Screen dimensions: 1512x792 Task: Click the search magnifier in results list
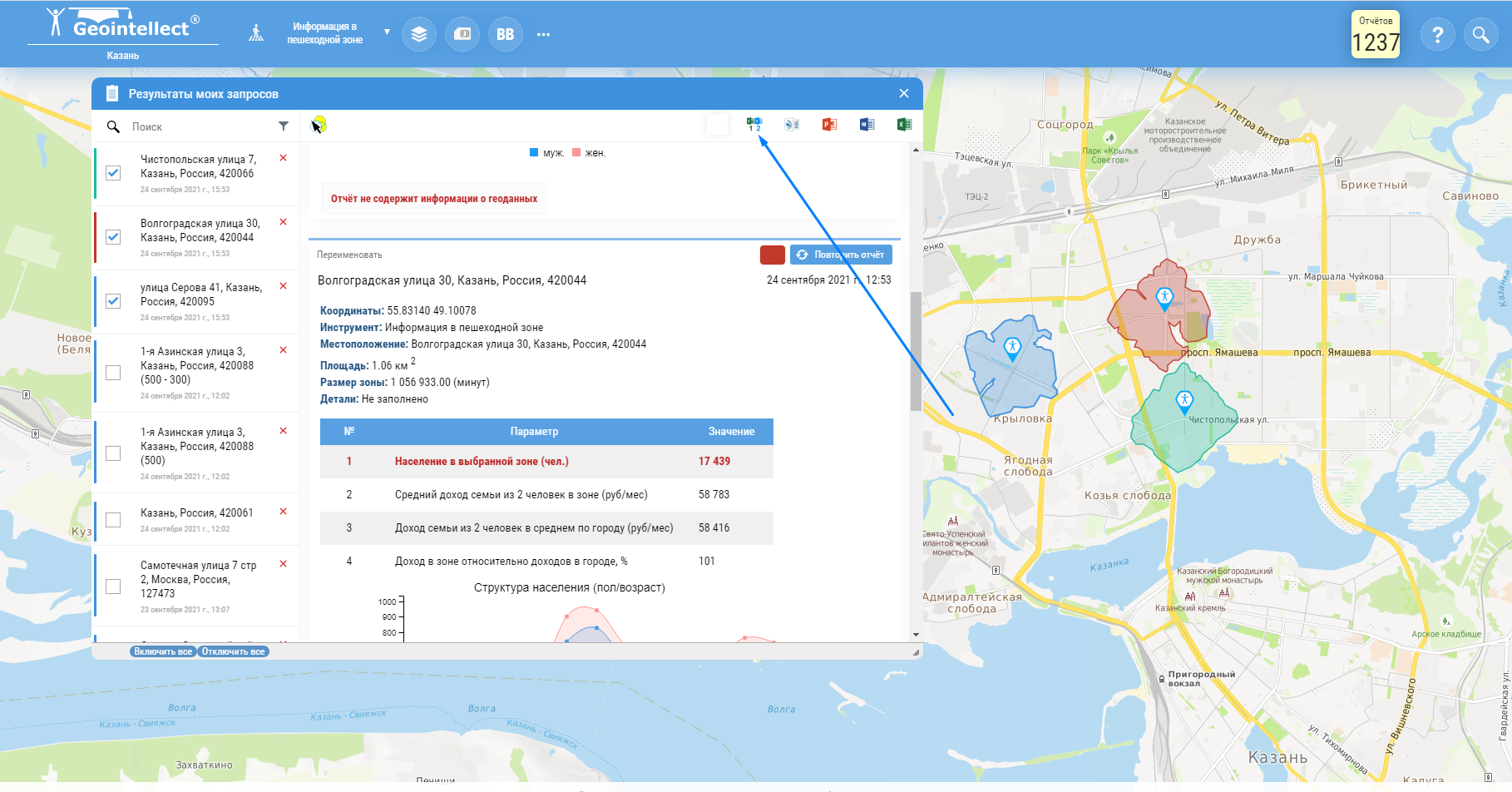[x=113, y=126]
